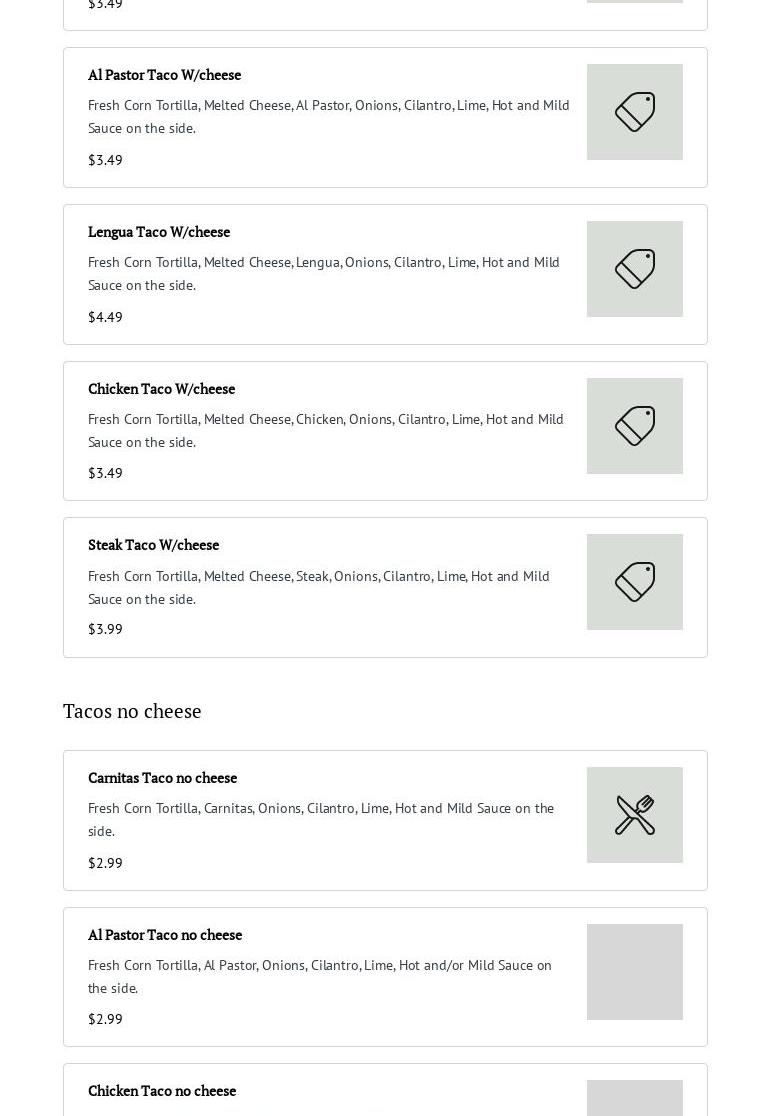This screenshot has height=1116, width=770.
Task: Click the Carnitas Taco no cheese description text
Action: 320,819
